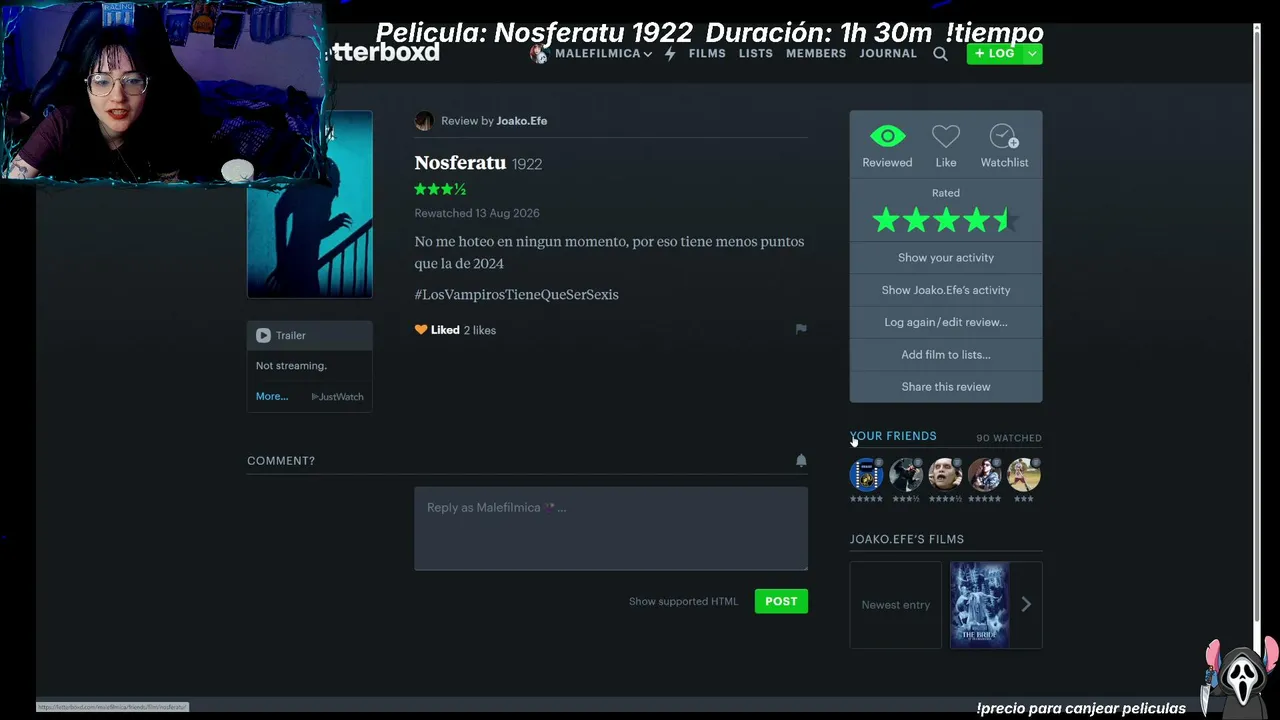Screen dimensions: 1280x720
Task: Open the Activity lightning bolt icon
Action: point(669,54)
